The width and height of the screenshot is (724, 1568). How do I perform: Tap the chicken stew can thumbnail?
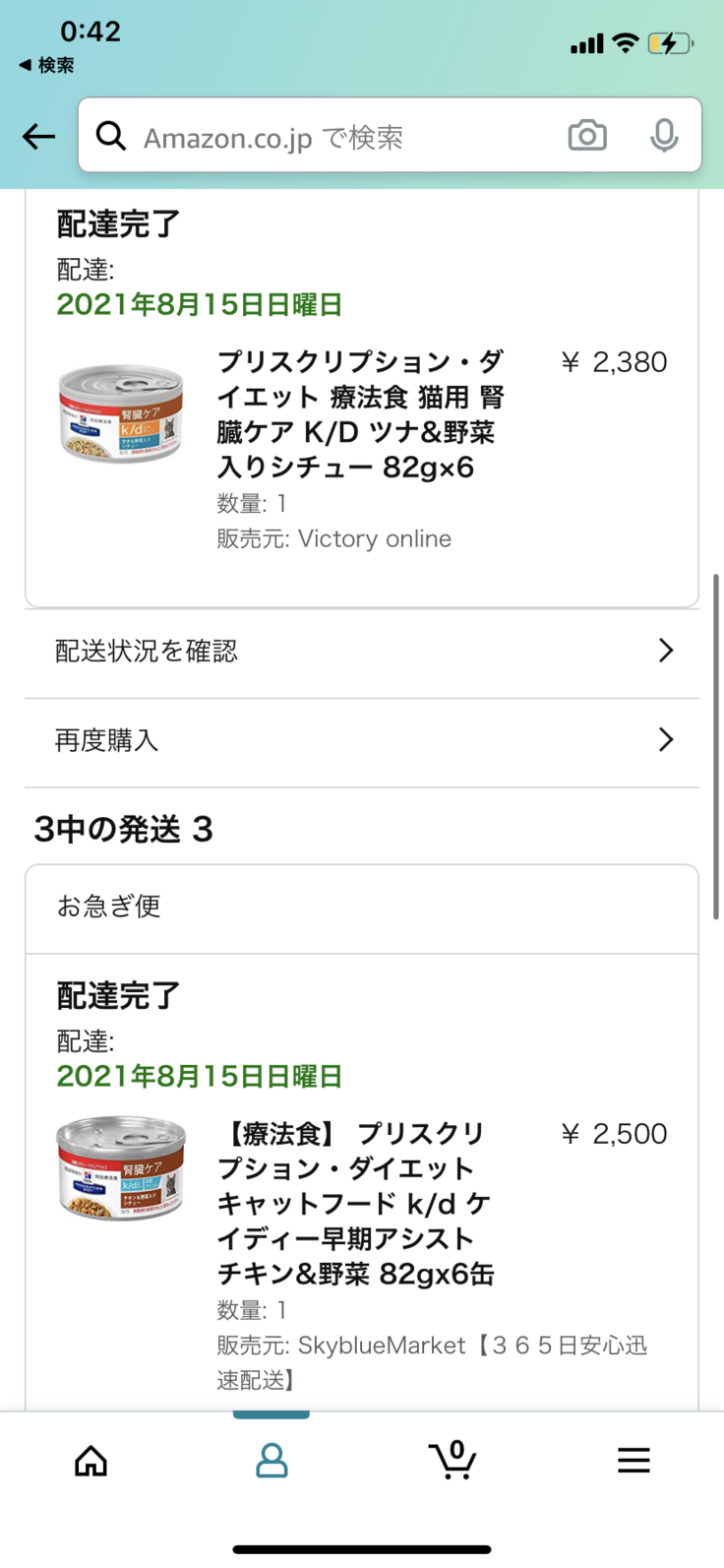tap(122, 1168)
